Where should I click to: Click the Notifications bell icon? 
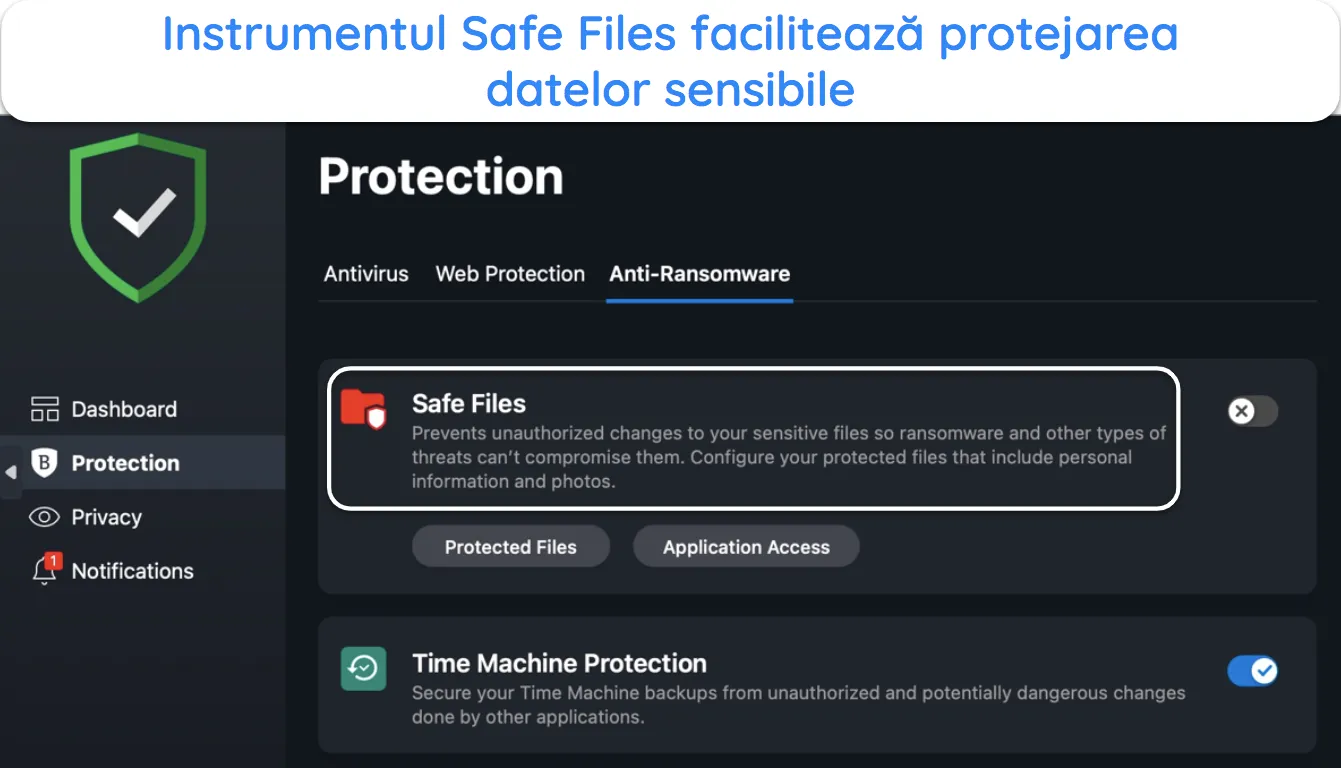tap(46, 569)
